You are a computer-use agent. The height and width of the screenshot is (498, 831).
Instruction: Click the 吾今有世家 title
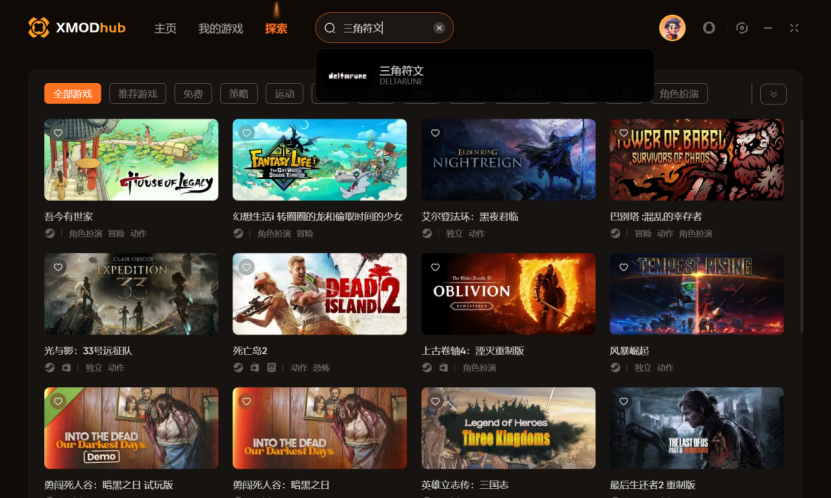click(x=68, y=217)
